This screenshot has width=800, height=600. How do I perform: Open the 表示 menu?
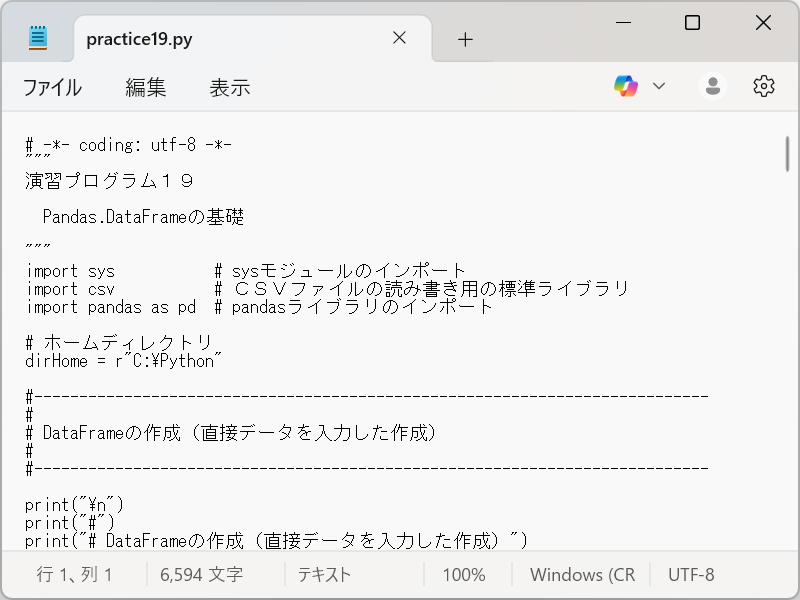pyautogui.click(x=230, y=87)
